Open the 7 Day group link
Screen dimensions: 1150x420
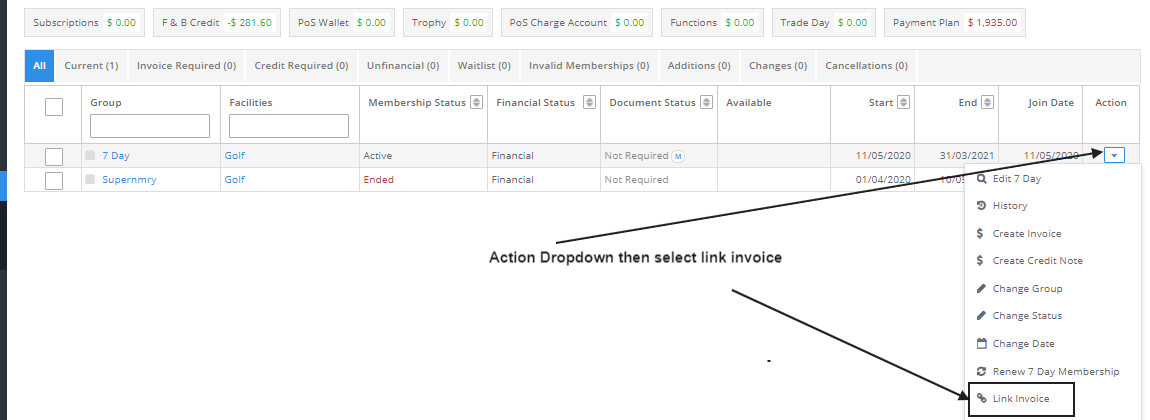click(116, 155)
